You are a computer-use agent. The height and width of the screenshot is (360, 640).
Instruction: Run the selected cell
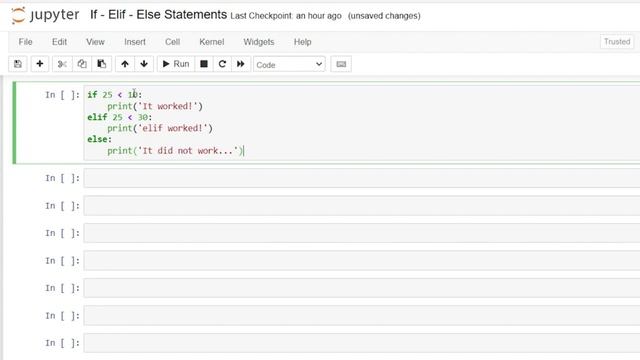[176, 64]
